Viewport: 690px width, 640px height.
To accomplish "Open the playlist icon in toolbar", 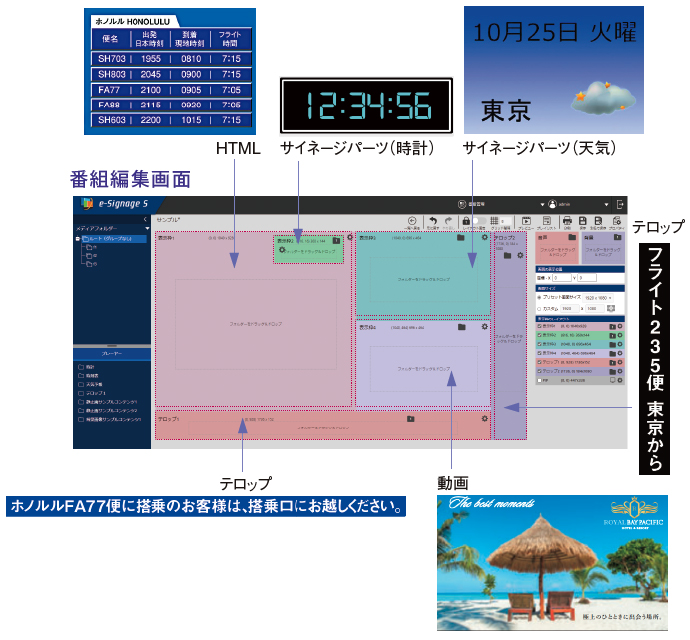I will click(547, 221).
